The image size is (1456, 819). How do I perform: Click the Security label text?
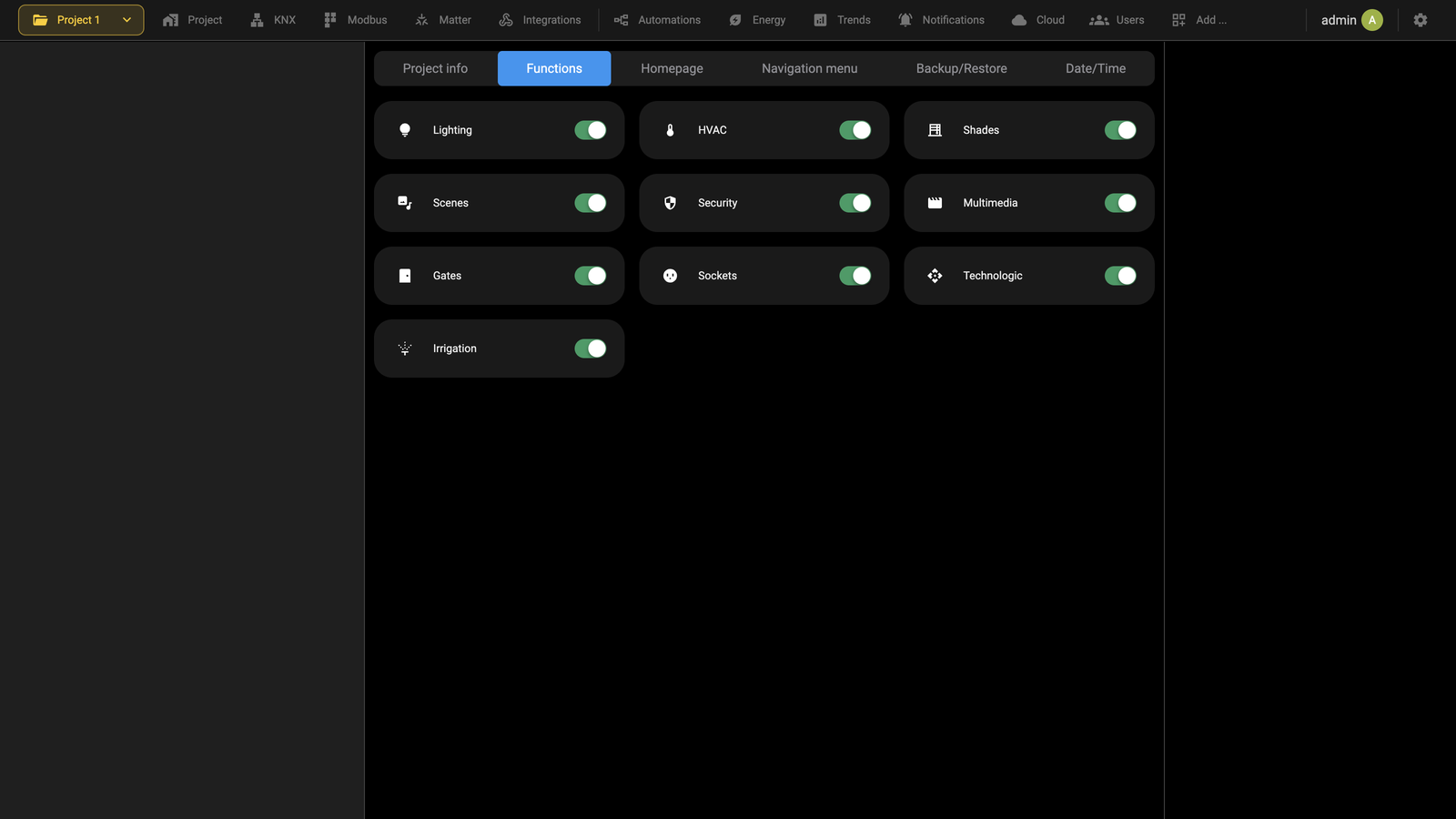(x=717, y=203)
